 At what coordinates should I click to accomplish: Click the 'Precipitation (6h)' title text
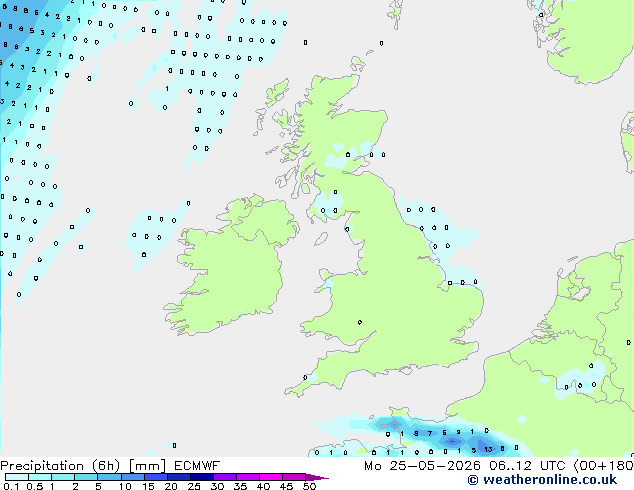coord(60,466)
